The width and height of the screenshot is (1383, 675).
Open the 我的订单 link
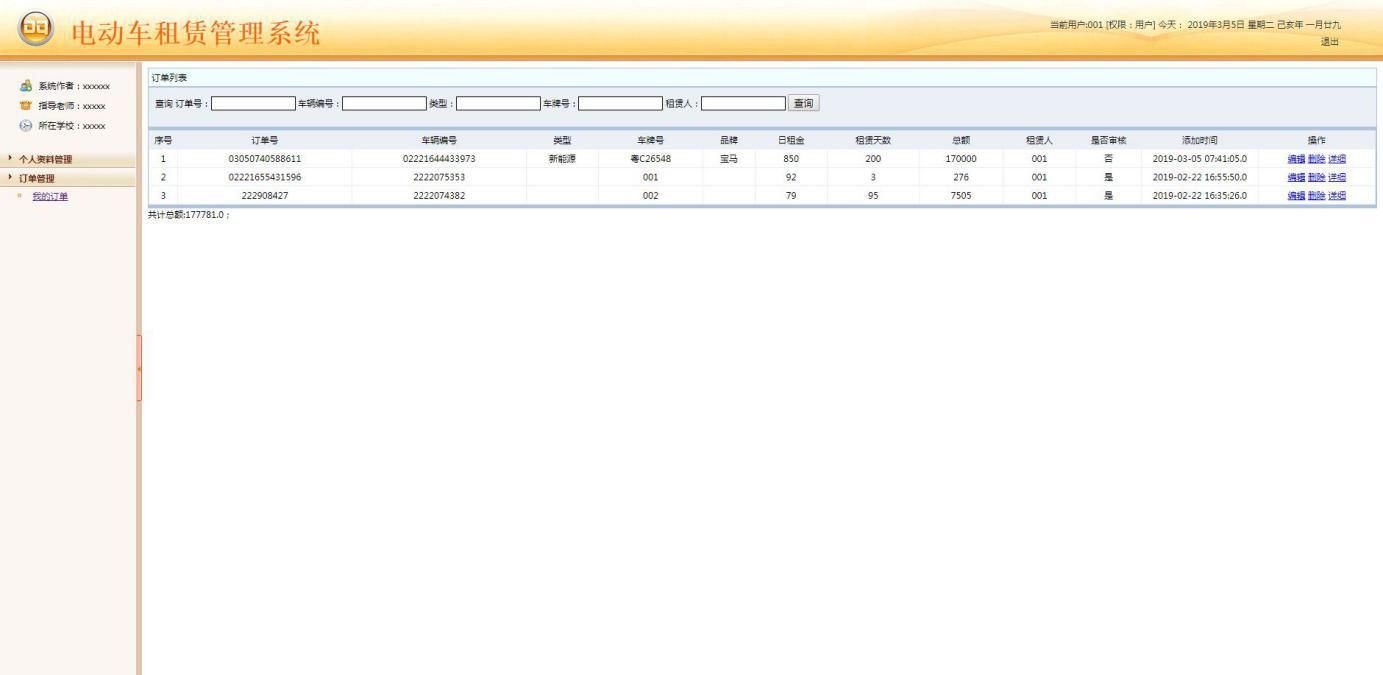pos(50,196)
